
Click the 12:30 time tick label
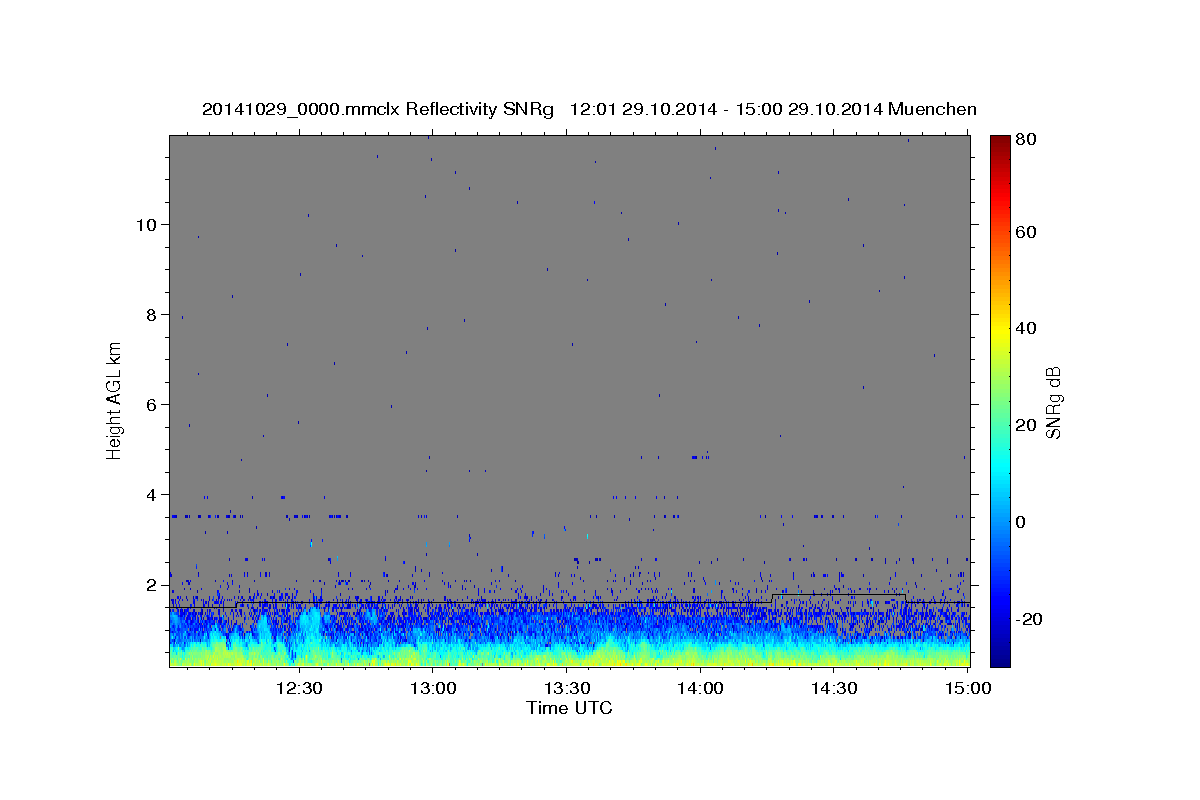298,689
